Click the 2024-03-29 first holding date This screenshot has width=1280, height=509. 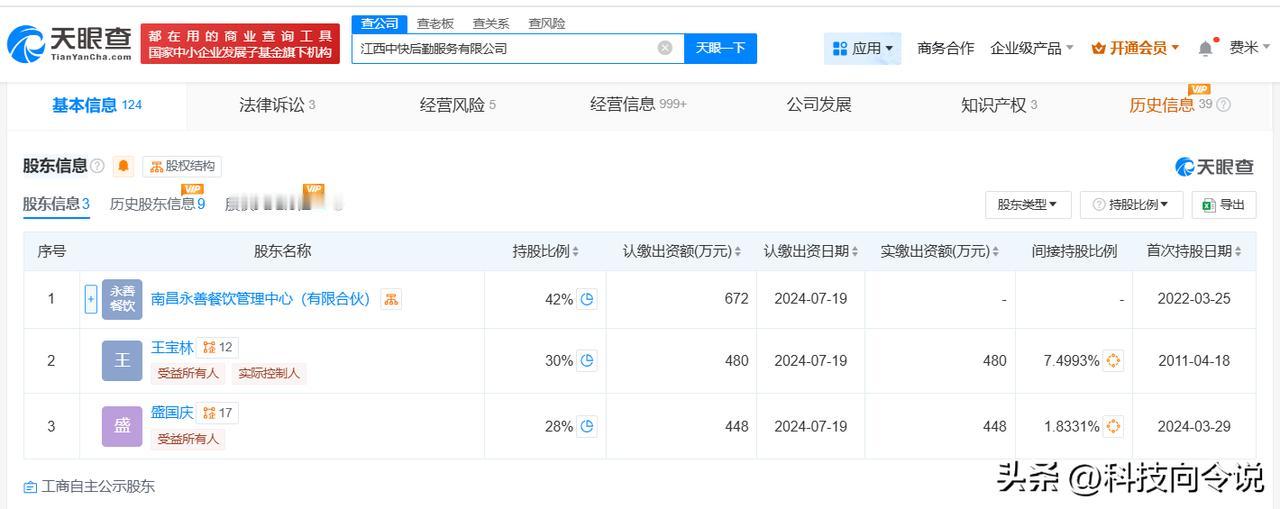1194,426
